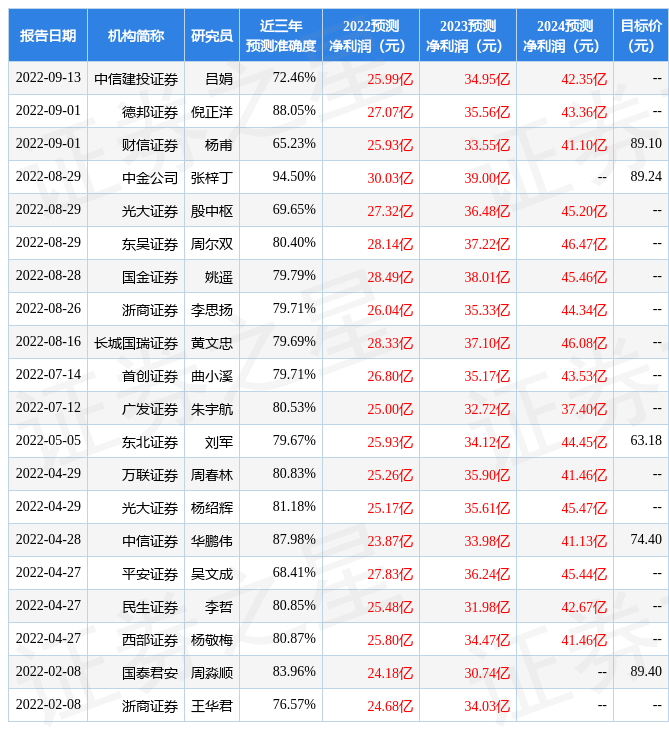Click the 43.36亿 forecast value
Viewport: 669px width, 730px height.
[x=584, y=112]
